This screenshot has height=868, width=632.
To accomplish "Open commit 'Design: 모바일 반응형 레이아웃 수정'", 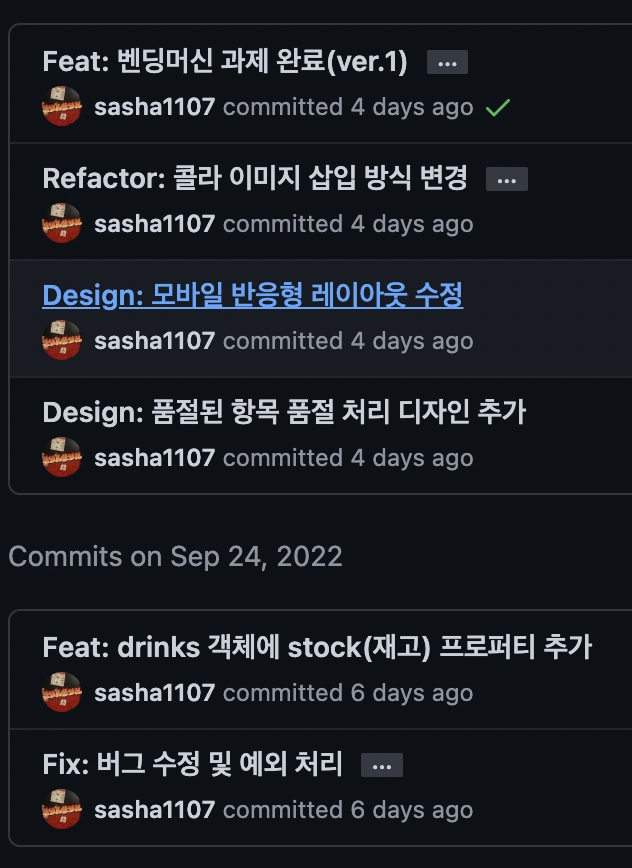I will [x=252, y=296].
